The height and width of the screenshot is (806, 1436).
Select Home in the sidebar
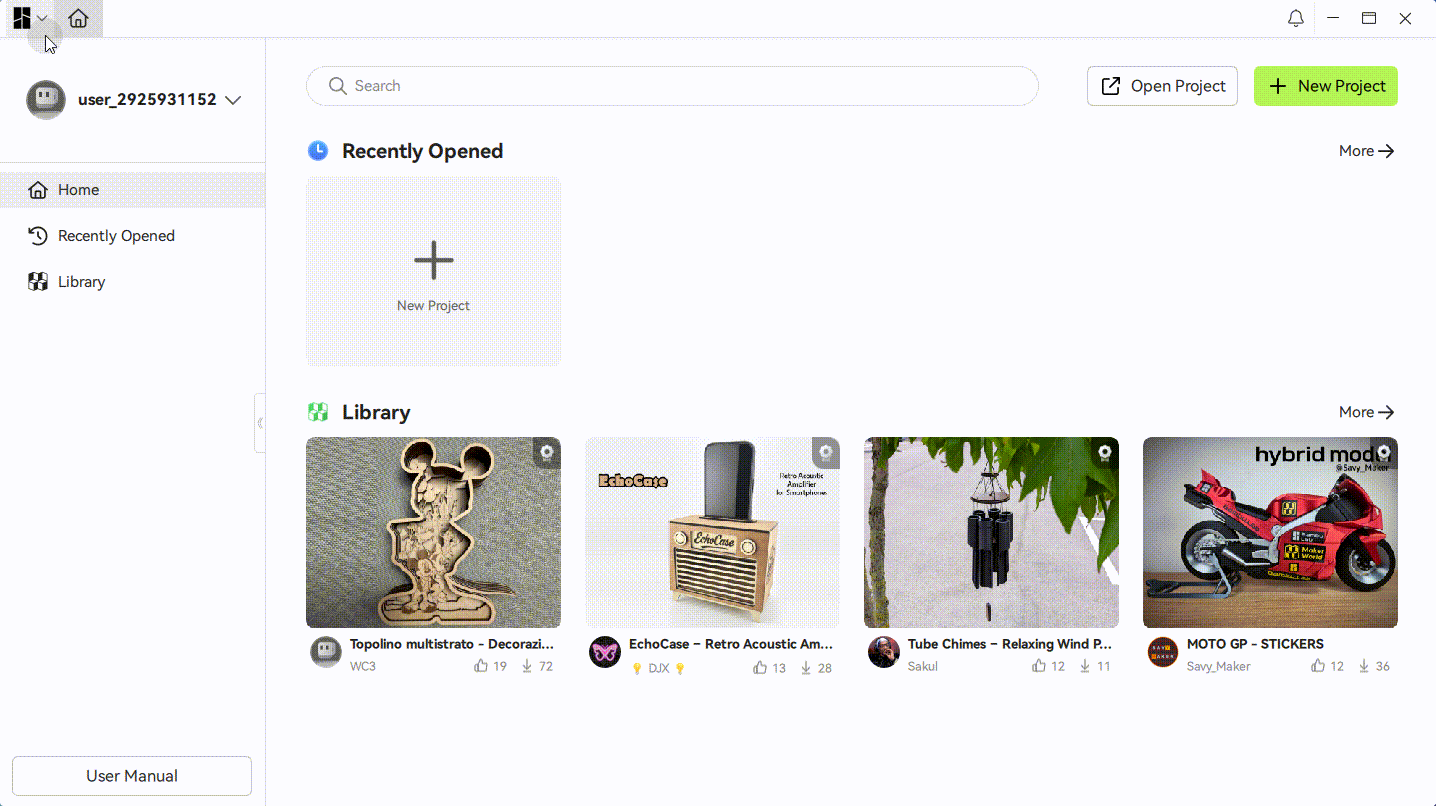[x=132, y=190]
